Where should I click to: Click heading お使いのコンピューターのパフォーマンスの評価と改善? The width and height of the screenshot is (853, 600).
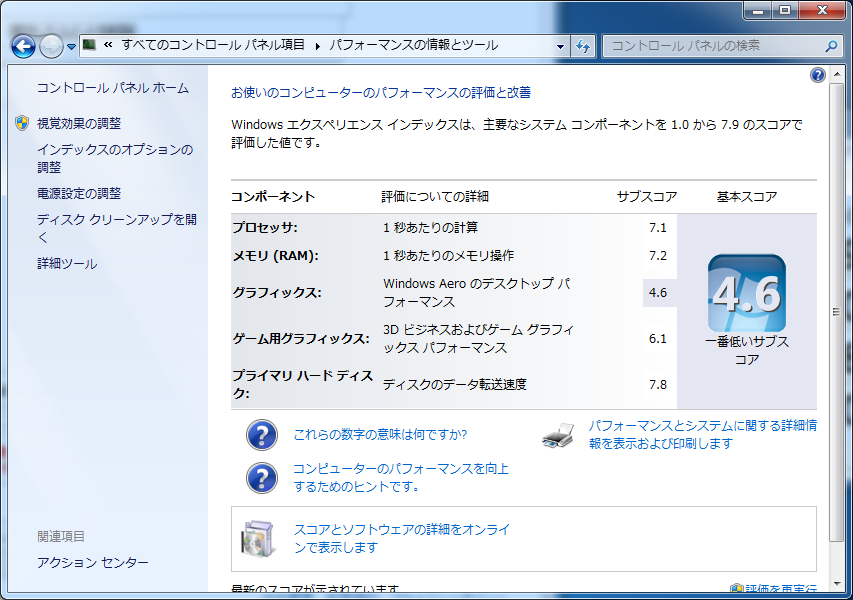click(x=381, y=92)
